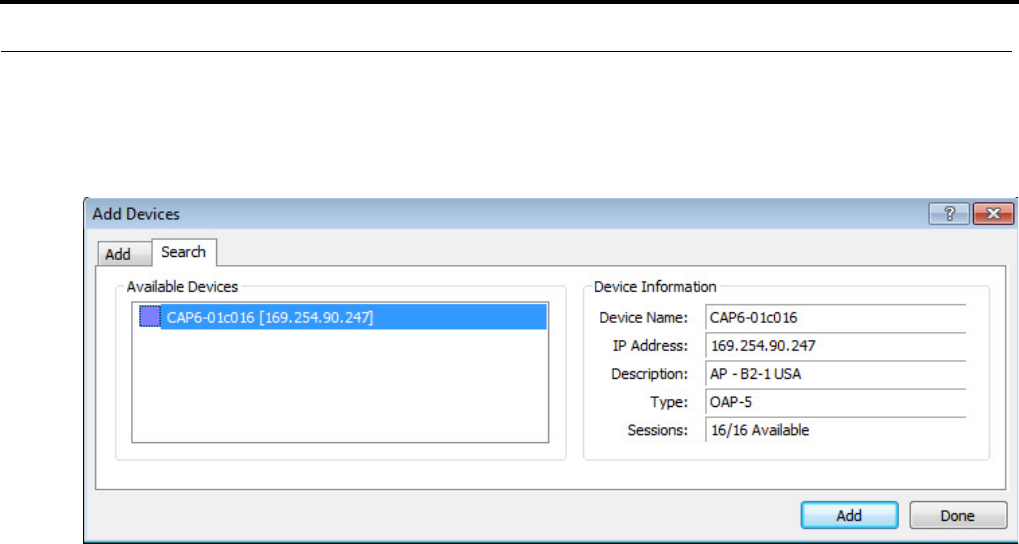Click empty space in the Available Devices list
Screen dimensions: 1019x544
pos(340,390)
